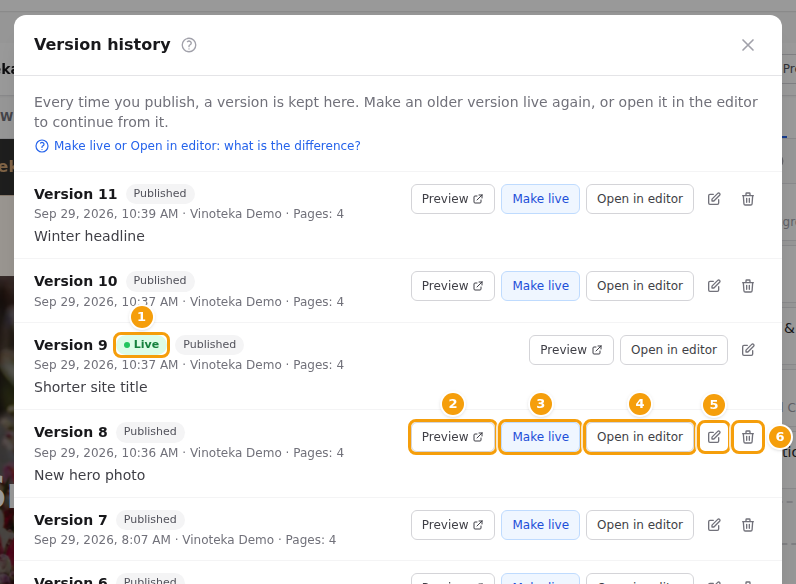
Task: Click the Published badge on Version 9
Action: 209,344
